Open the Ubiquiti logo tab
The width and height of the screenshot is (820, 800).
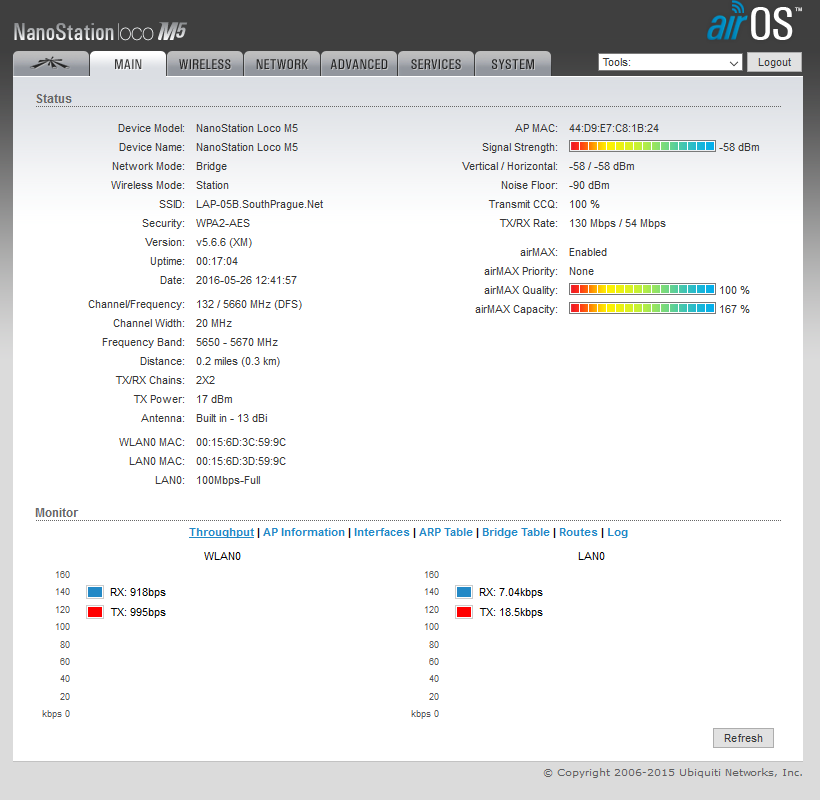[51, 64]
